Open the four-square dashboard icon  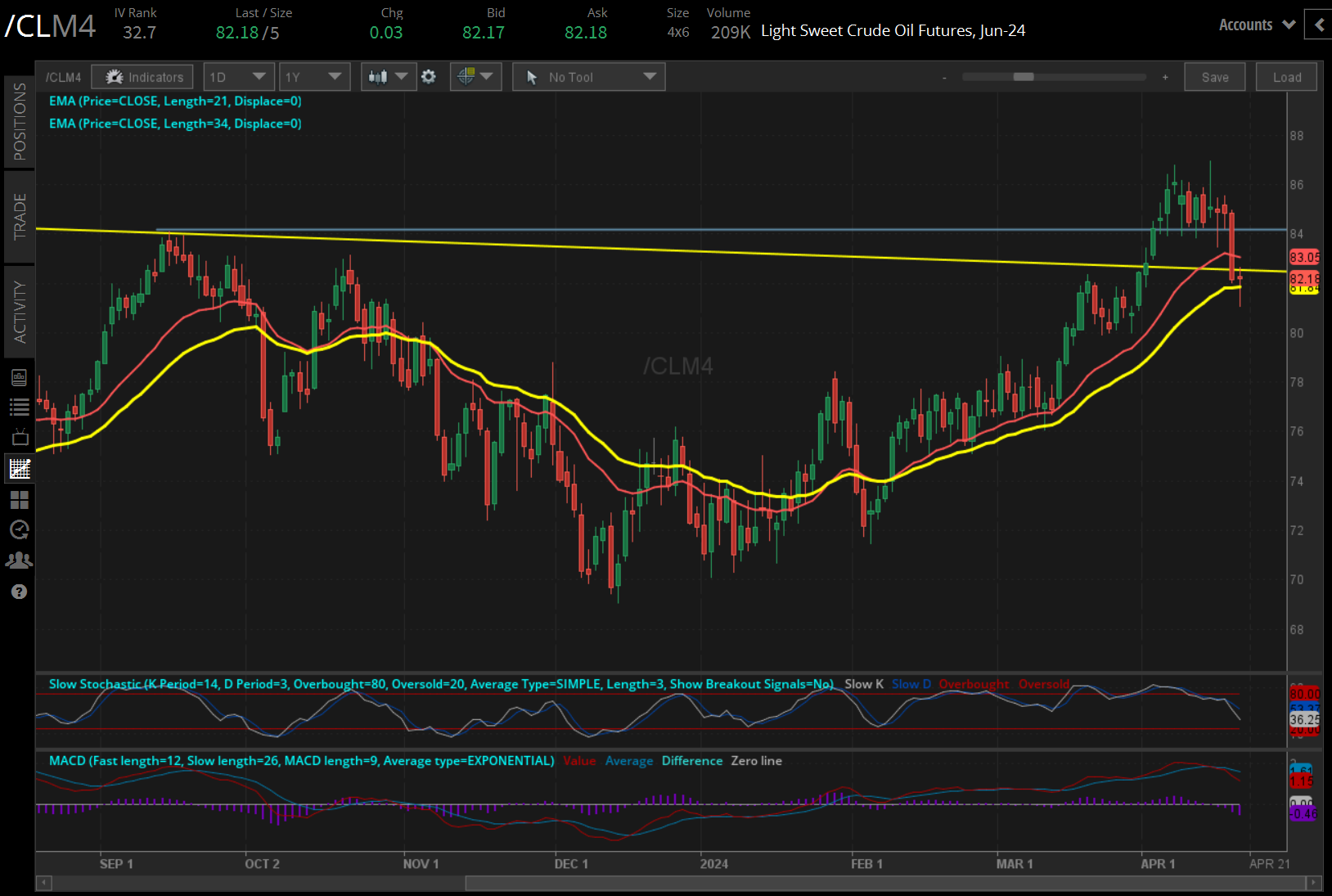(x=19, y=499)
